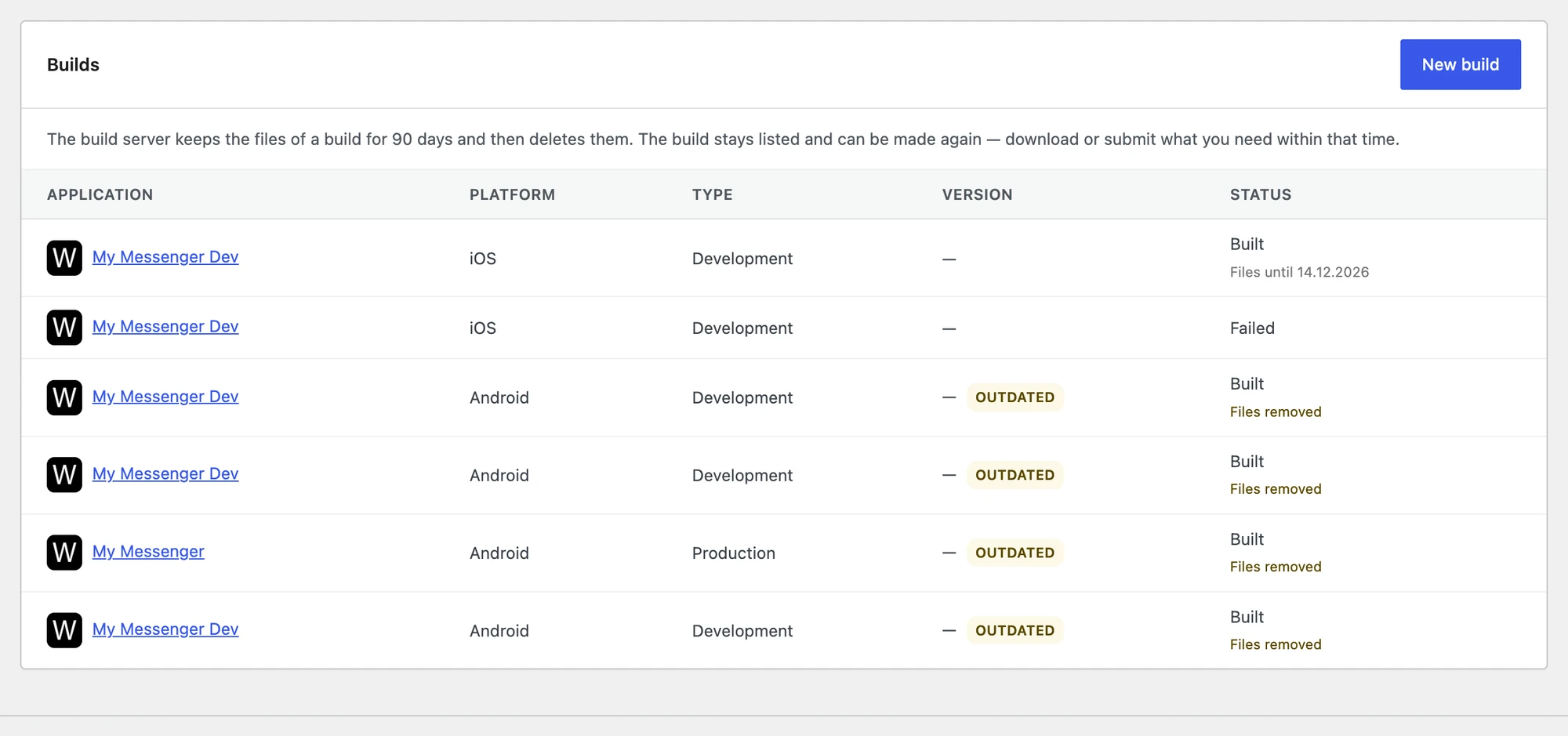The height and width of the screenshot is (736, 1568).
Task: Click Android platform cell in Production row
Action: 499,553
